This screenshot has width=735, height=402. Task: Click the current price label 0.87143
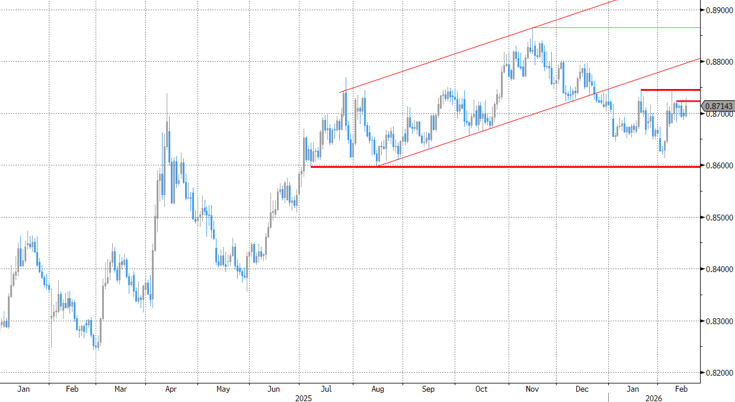(717, 105)
